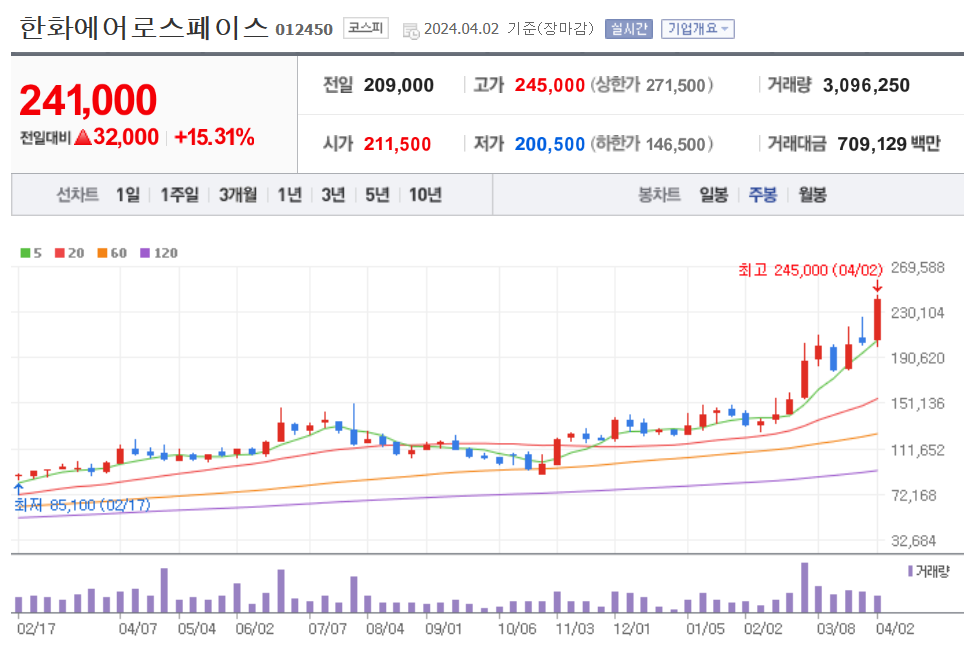Click the high price 245,000 in the summary

pos(550,85)
